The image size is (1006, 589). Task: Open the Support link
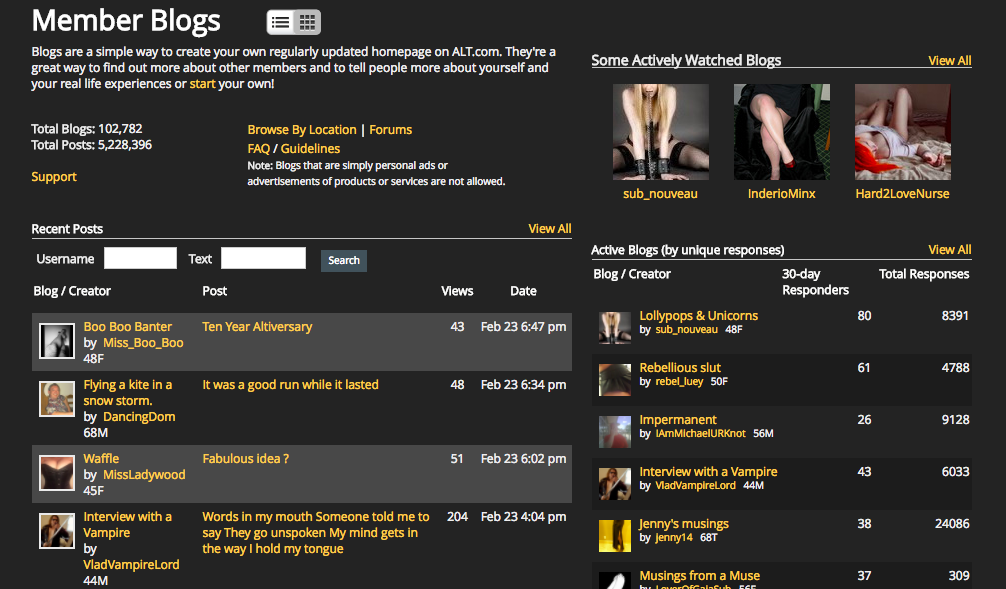54,176
